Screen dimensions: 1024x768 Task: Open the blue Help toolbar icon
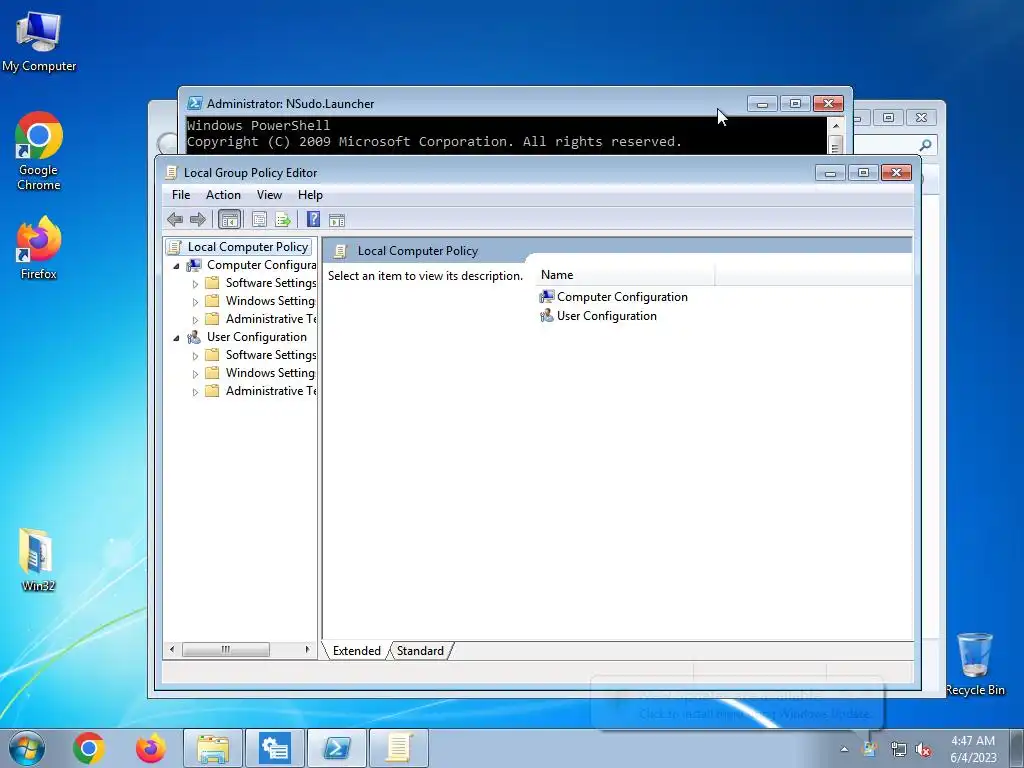(x=313, y=220)
